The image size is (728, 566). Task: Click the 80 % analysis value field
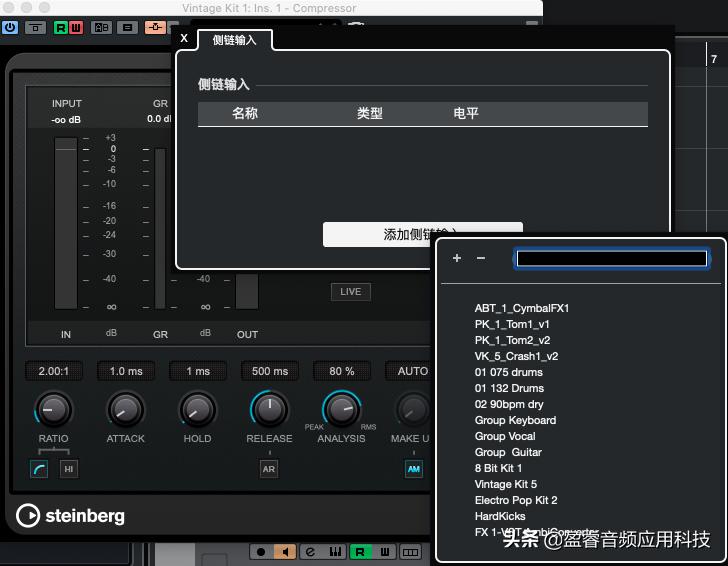point(342,371)
